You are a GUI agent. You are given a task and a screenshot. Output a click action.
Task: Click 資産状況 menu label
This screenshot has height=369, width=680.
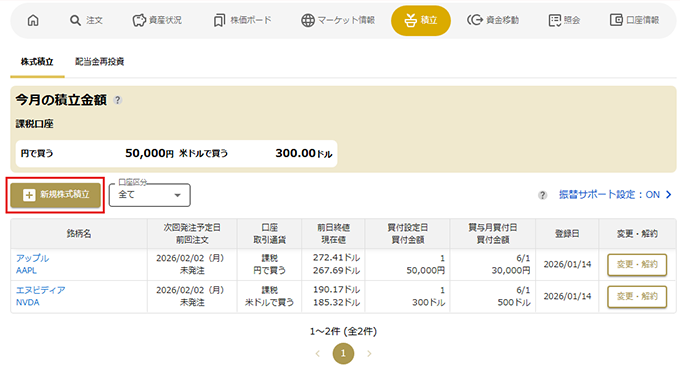pyautogui.click(x=165, y=20)
